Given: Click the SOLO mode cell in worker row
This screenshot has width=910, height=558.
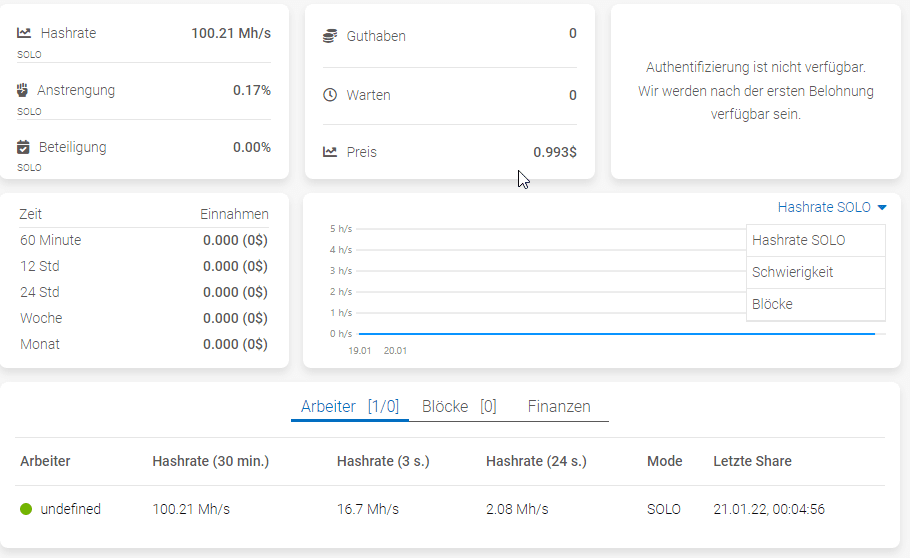Looking at the screenshot, I should [x=664, y=509].
